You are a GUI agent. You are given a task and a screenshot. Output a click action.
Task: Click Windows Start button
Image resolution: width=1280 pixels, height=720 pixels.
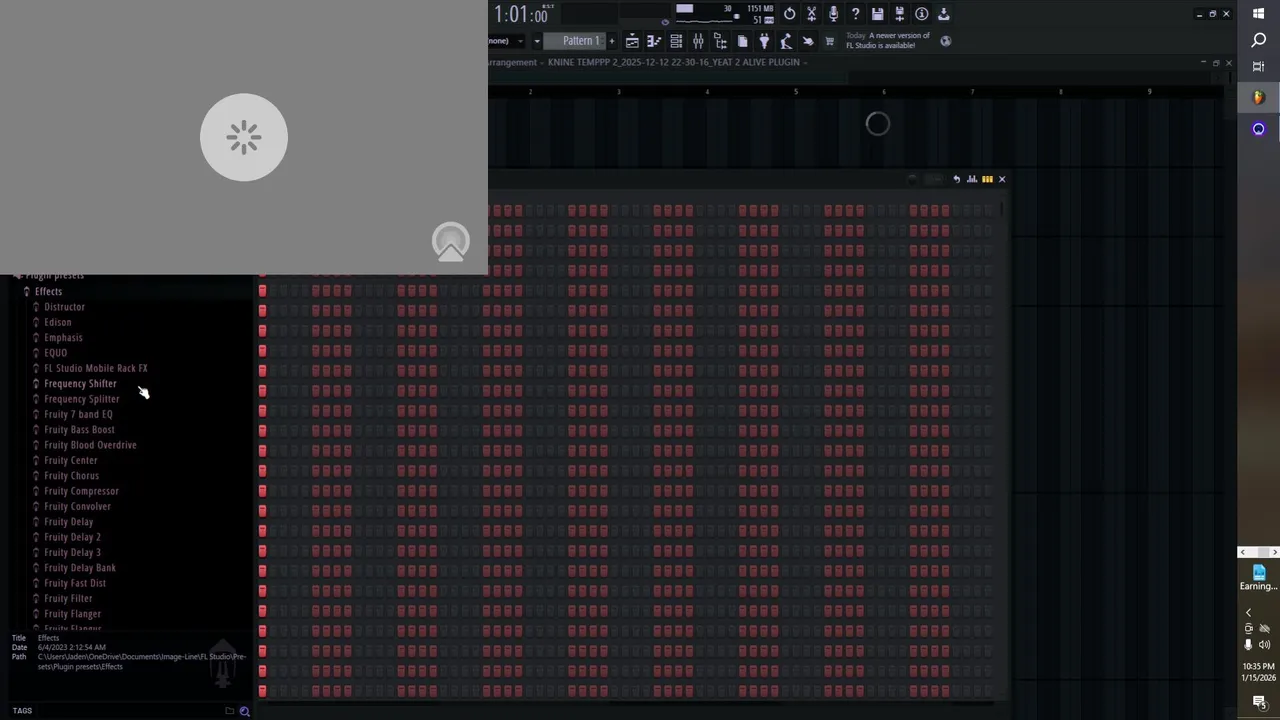coord(1259,13)
